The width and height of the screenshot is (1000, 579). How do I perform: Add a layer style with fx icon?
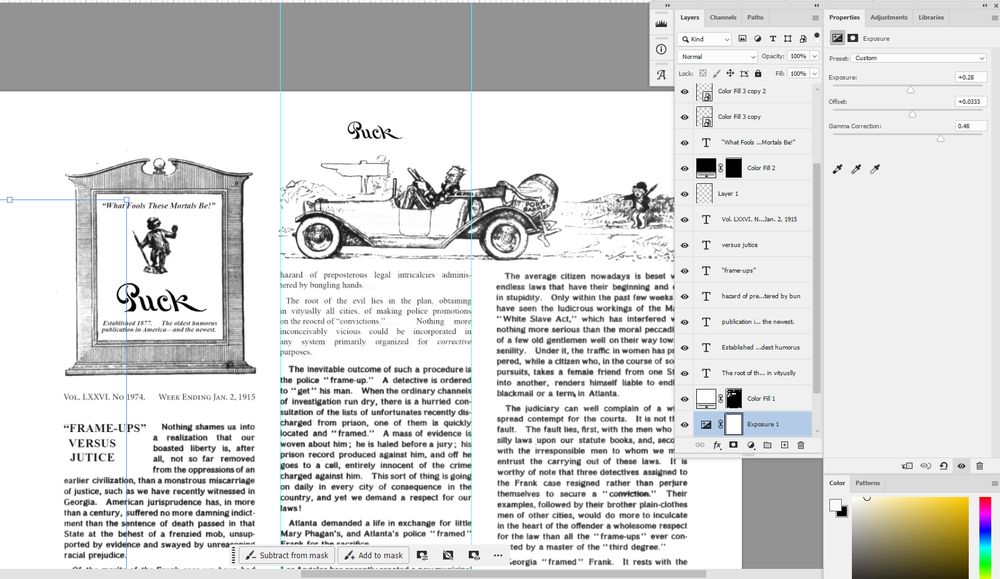click(717, 445)
